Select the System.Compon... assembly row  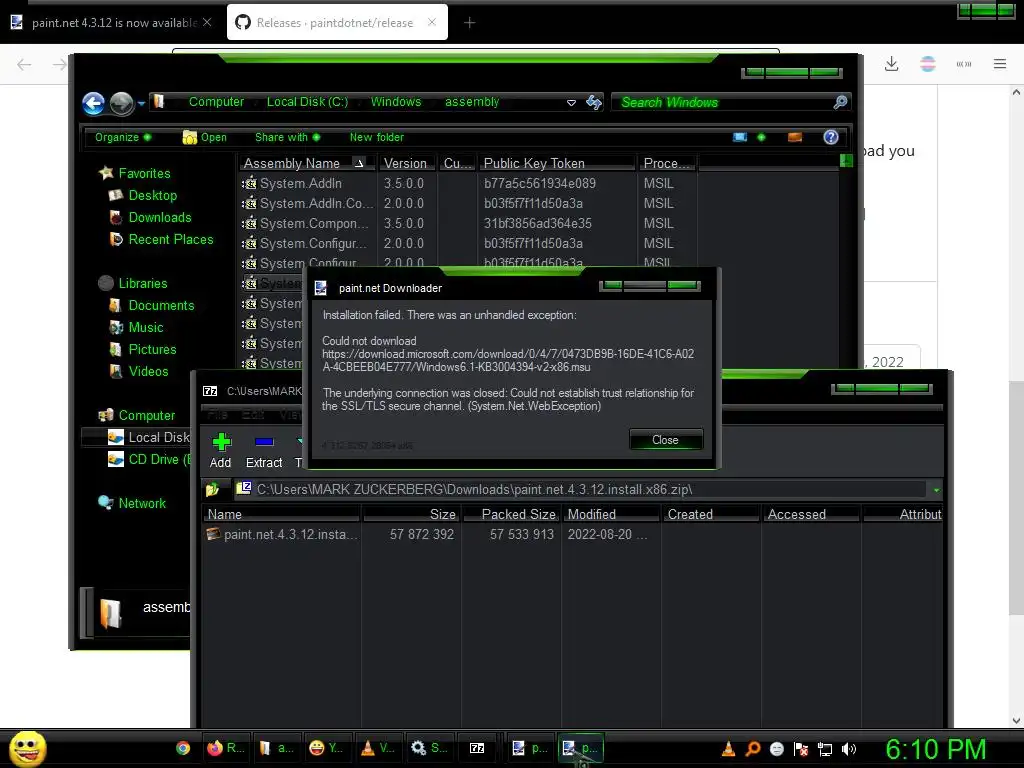tap(469, 223)
